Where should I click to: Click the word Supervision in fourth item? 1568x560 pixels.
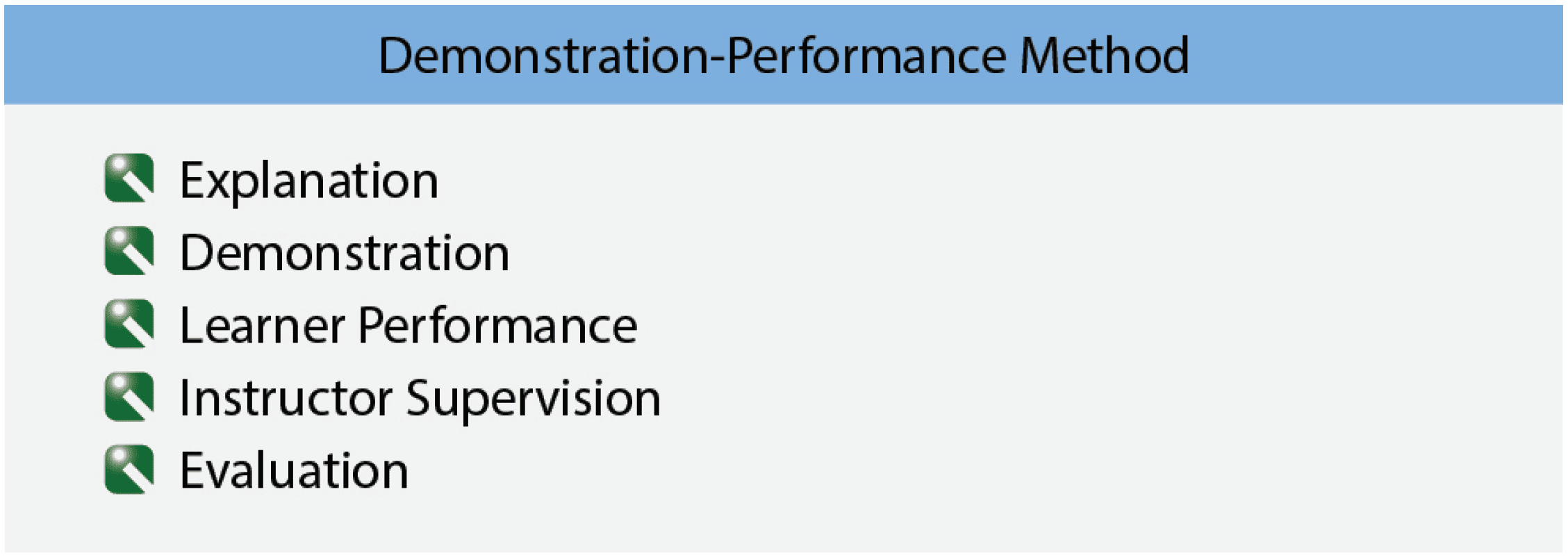click(534, 399)
